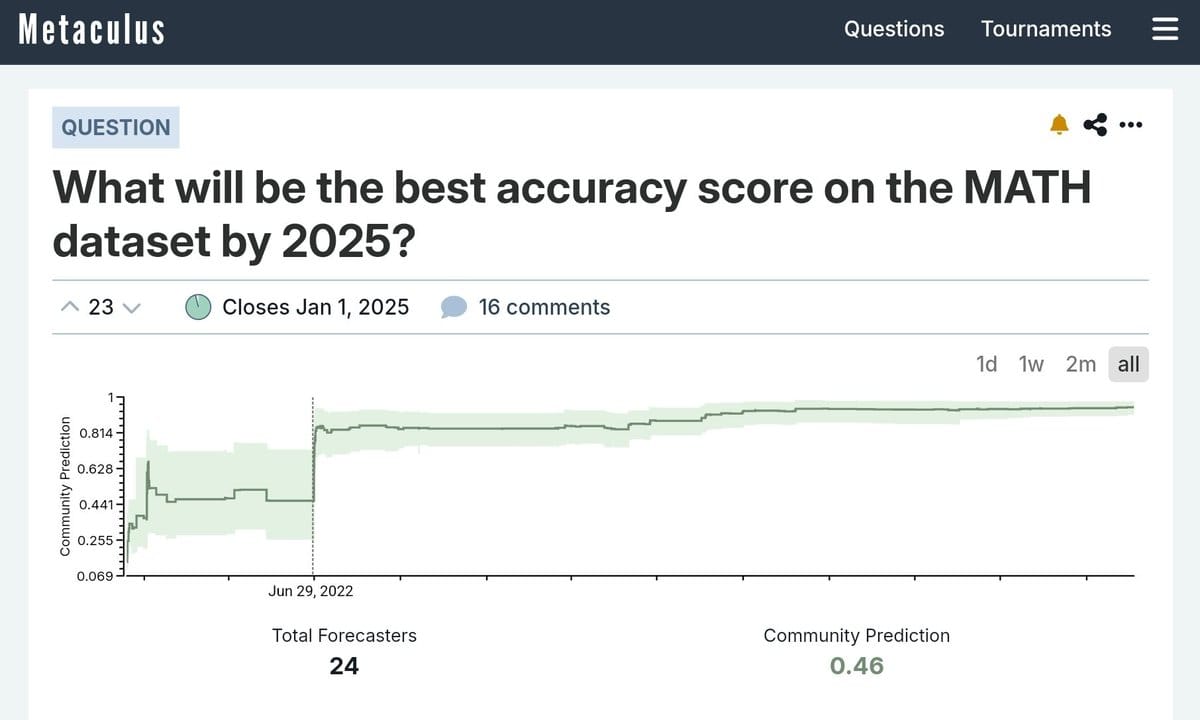Select the 1d chart range
This screenshot has height=720, width=1200.
point(986,364)
